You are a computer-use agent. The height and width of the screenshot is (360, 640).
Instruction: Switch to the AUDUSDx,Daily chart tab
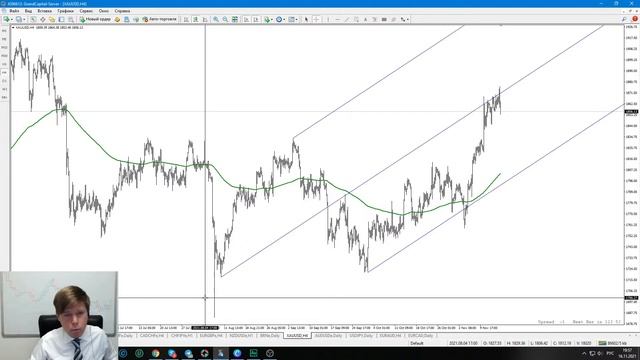pyautogui.click(x=328, y=336)
